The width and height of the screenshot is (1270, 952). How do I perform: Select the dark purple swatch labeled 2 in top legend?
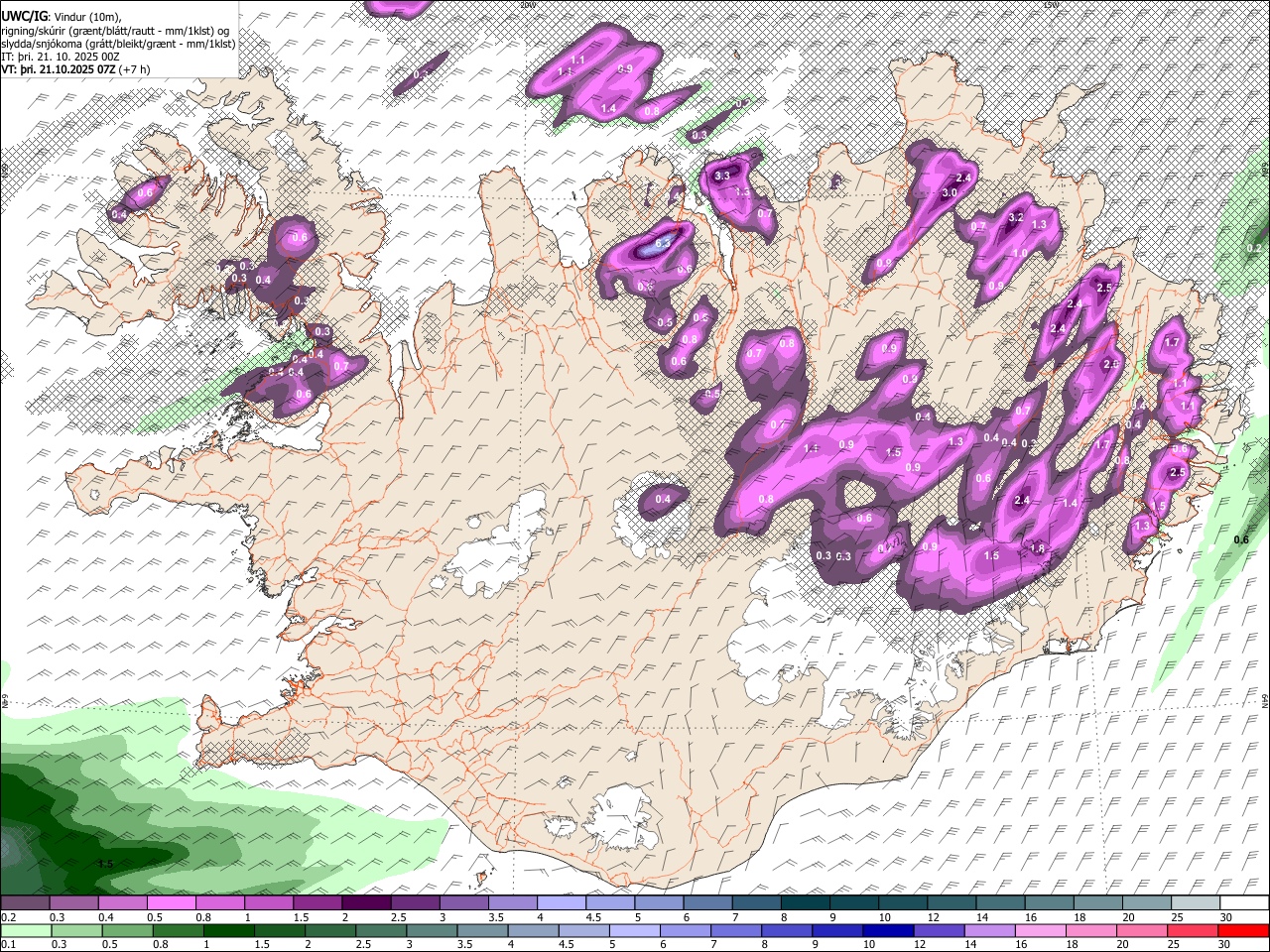coord(366,903)
